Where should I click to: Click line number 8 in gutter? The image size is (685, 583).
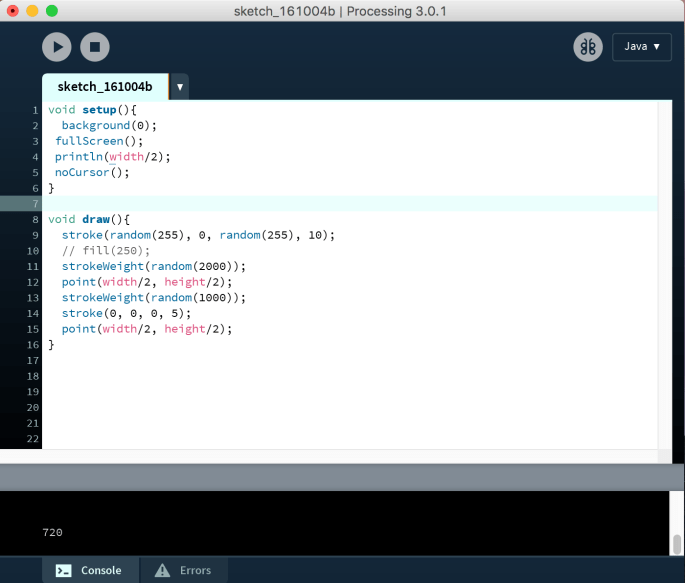click(35, 220)
